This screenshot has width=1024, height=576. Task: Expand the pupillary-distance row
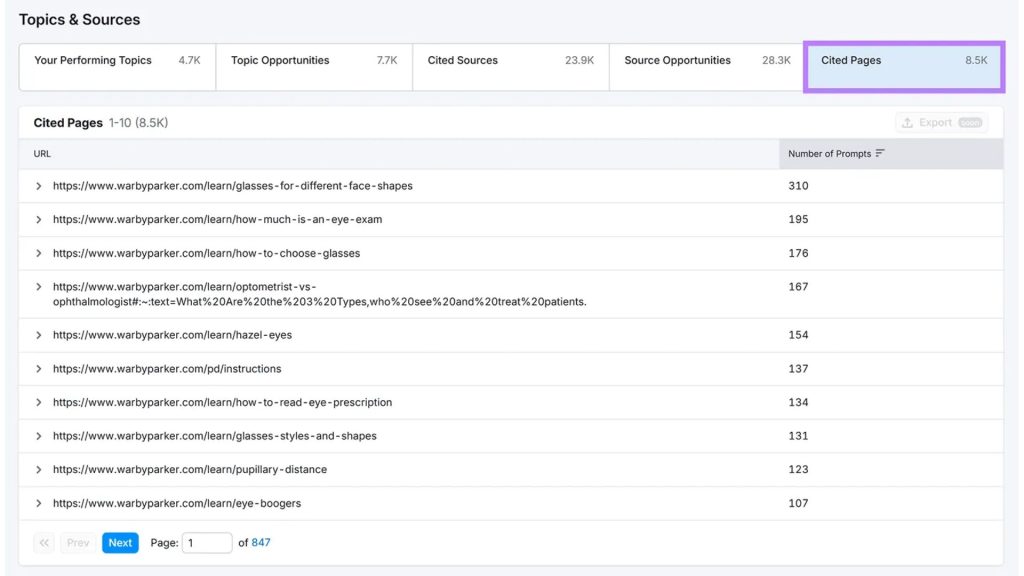click(x=39, y=470)
